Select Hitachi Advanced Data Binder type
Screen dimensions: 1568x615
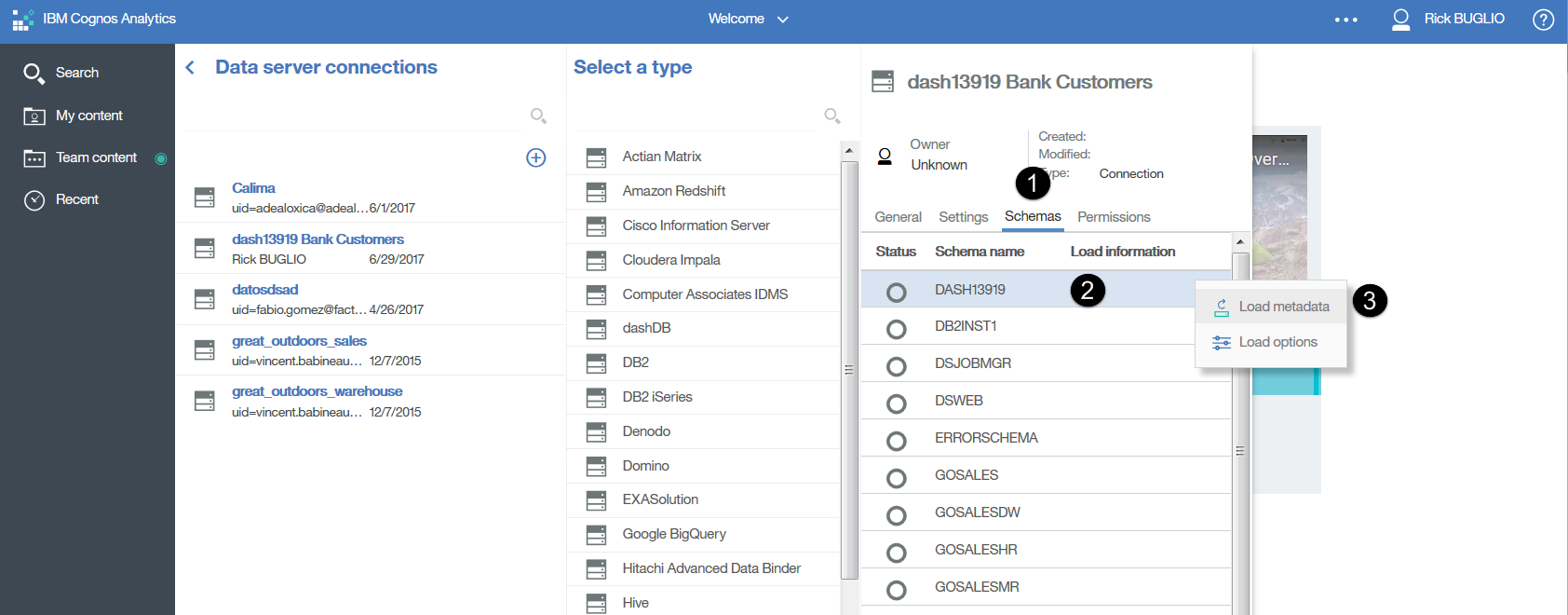(x=704, y=568)
